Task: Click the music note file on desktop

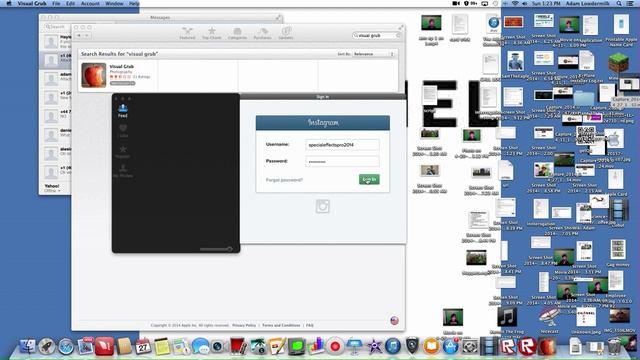Action: coord(507,317)
